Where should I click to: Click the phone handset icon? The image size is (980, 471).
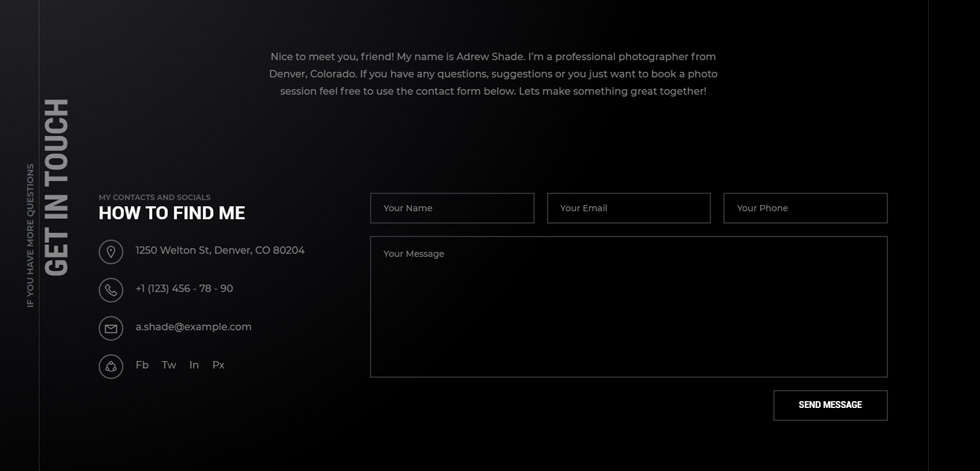[111, 290]
